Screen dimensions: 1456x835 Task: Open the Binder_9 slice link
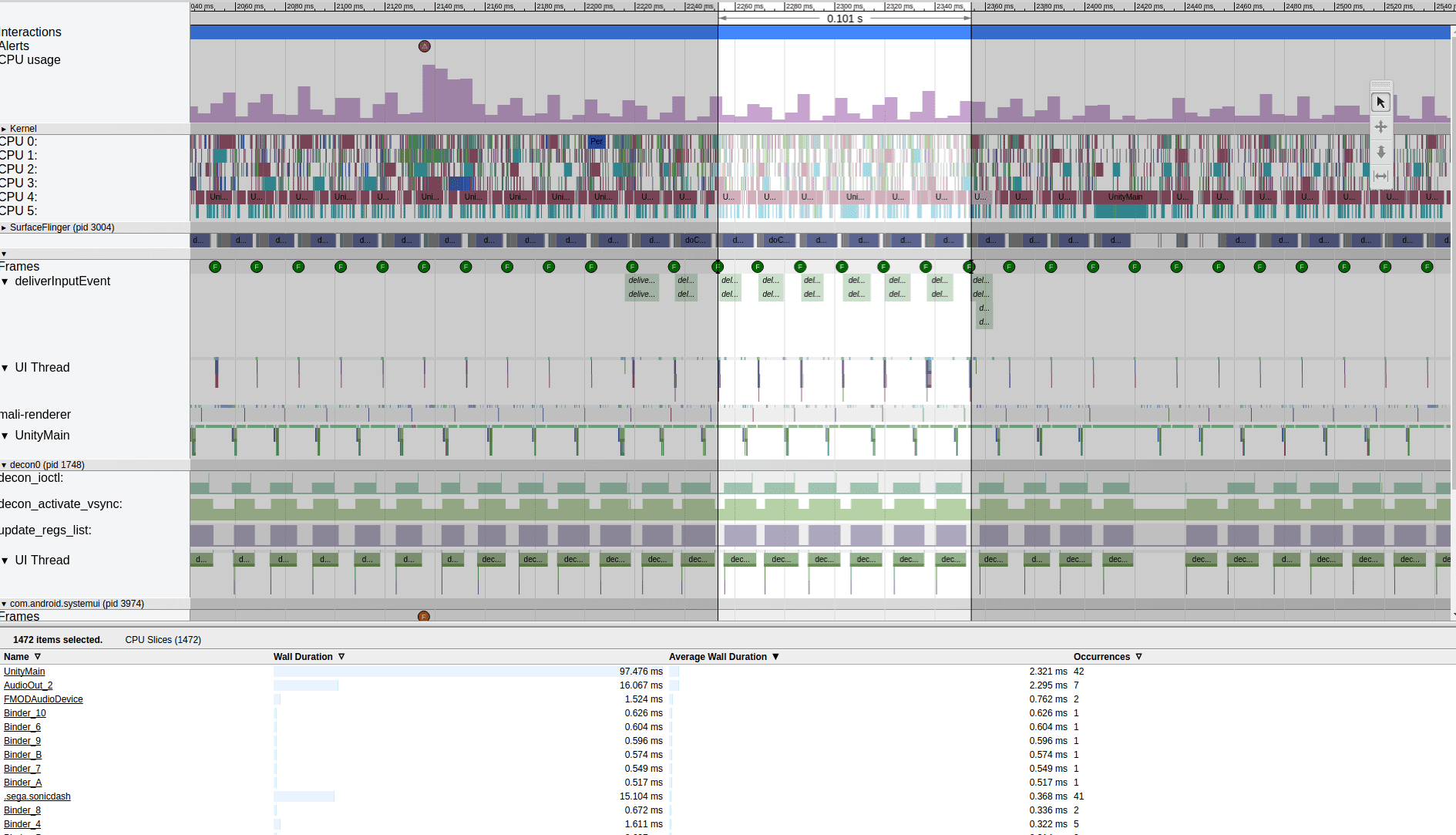pos(22,741)
